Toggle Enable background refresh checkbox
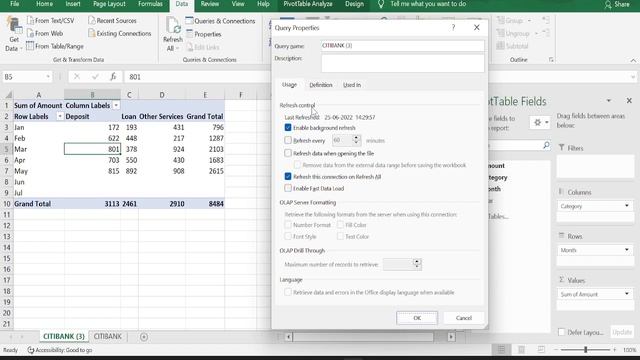This screenshot has height=360, width=640. (x=288, y=128)
